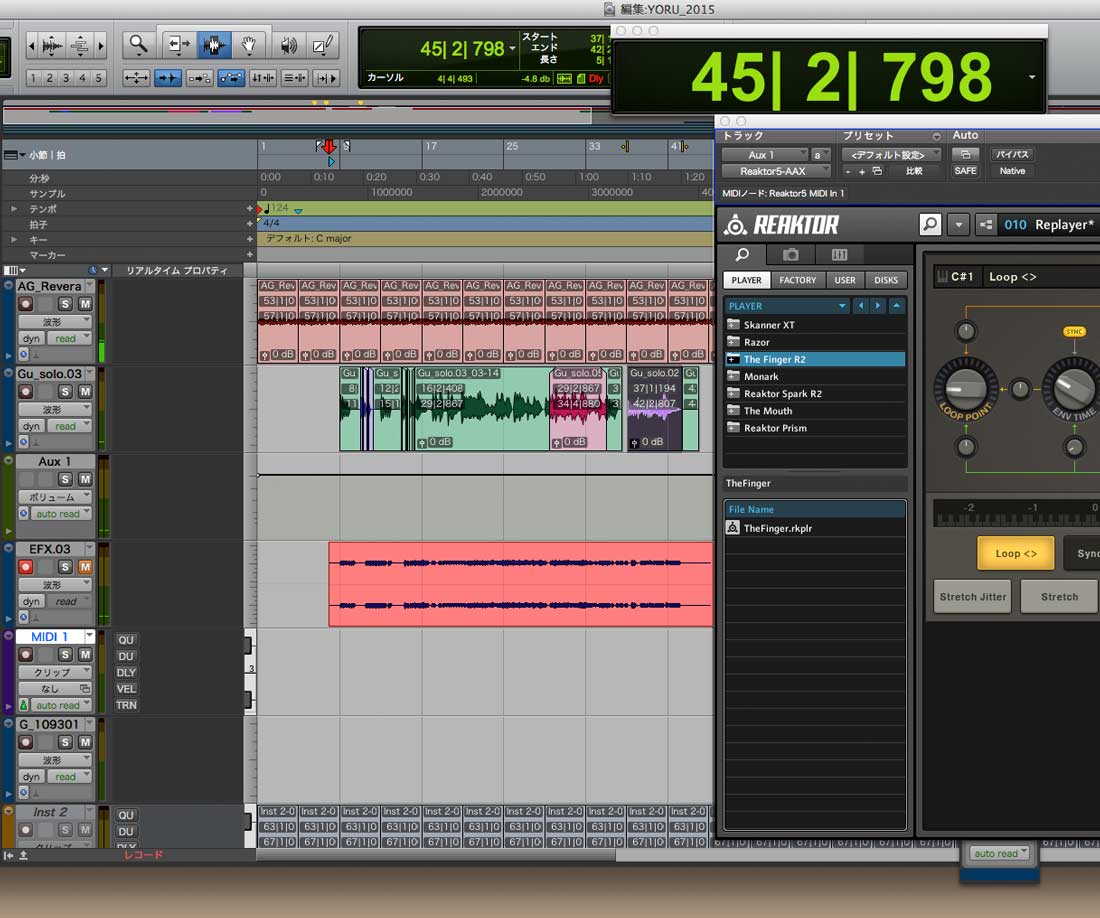Click the yellow Loop <> button
Viewport: 1100px width, 918px height.
click(x=1016, y=553)
